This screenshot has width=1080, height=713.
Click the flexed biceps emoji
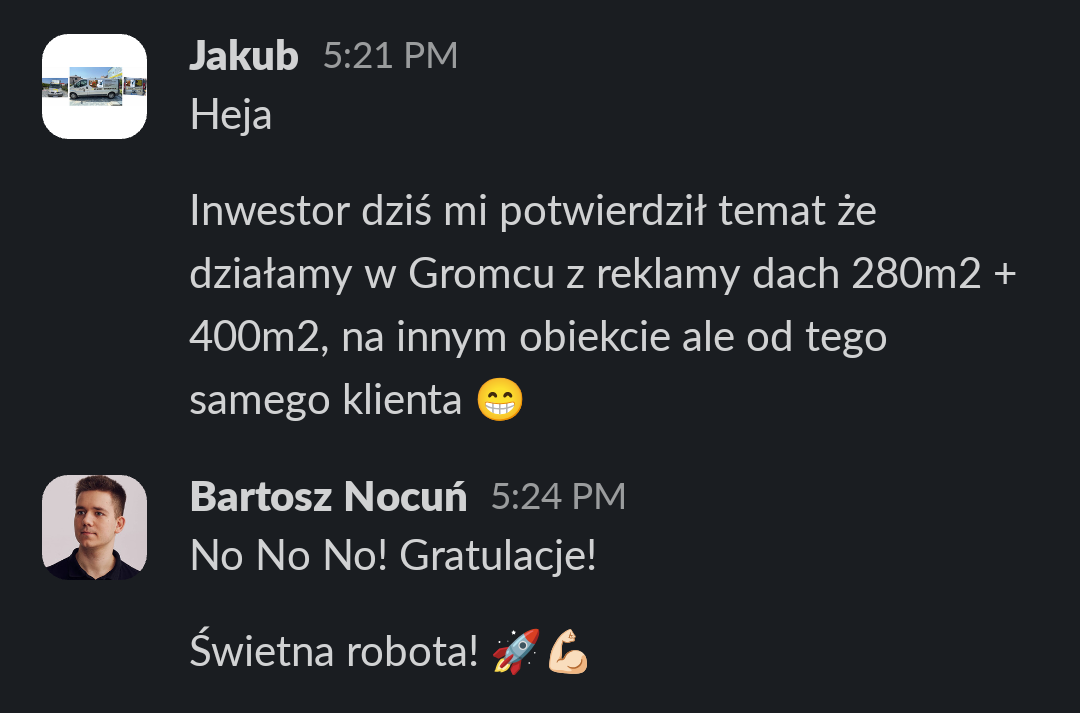(x=568, y=651)
